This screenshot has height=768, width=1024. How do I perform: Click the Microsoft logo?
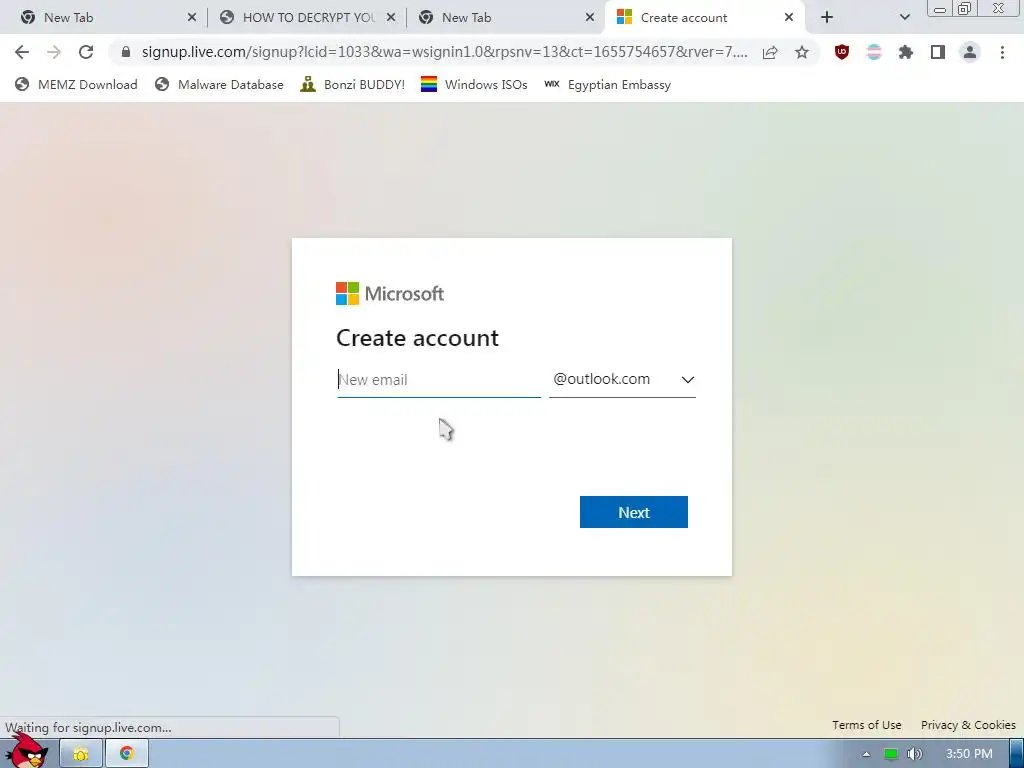tap(390, 294)
